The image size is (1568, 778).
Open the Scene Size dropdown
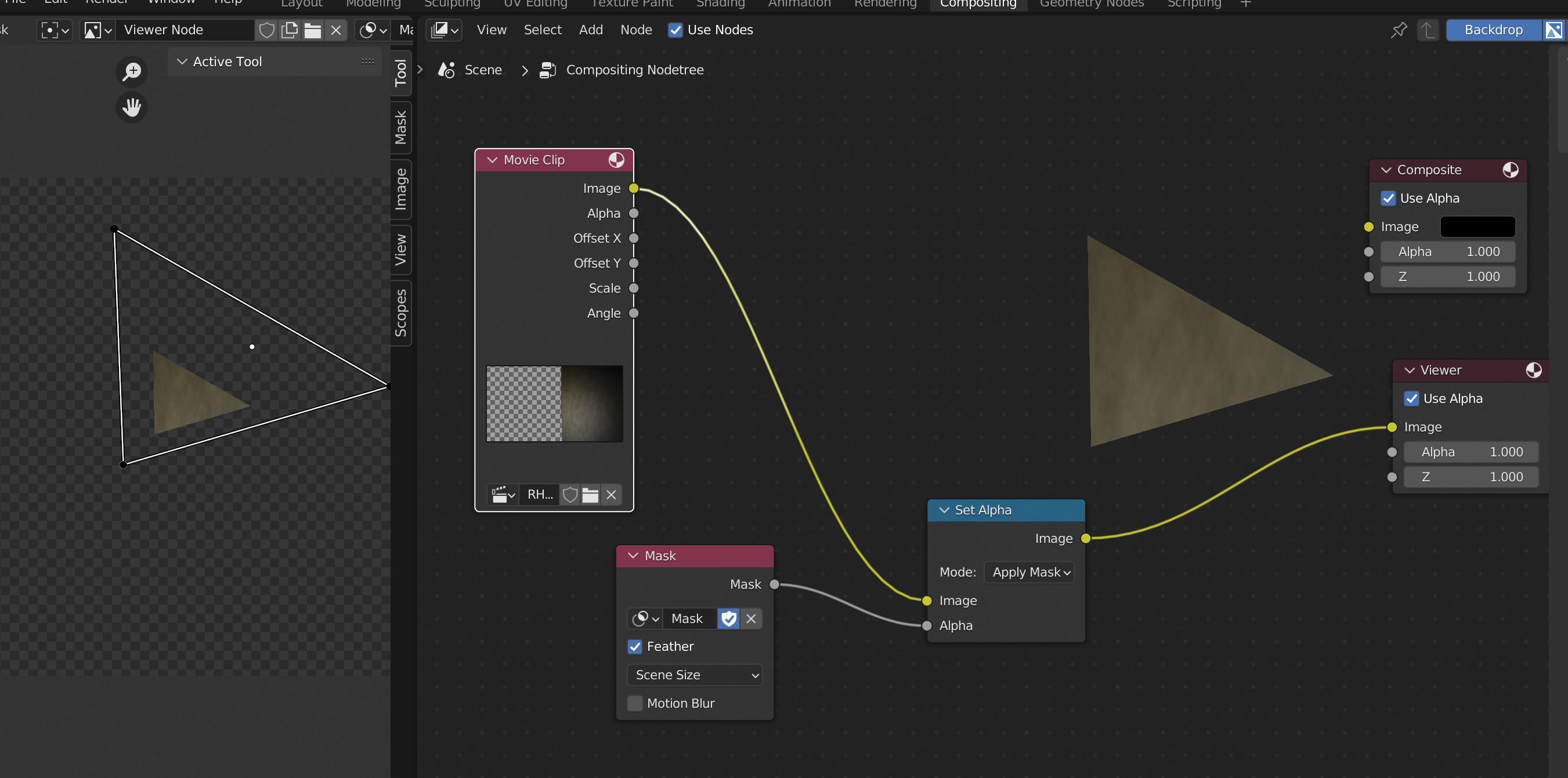(x=695, y=676)
